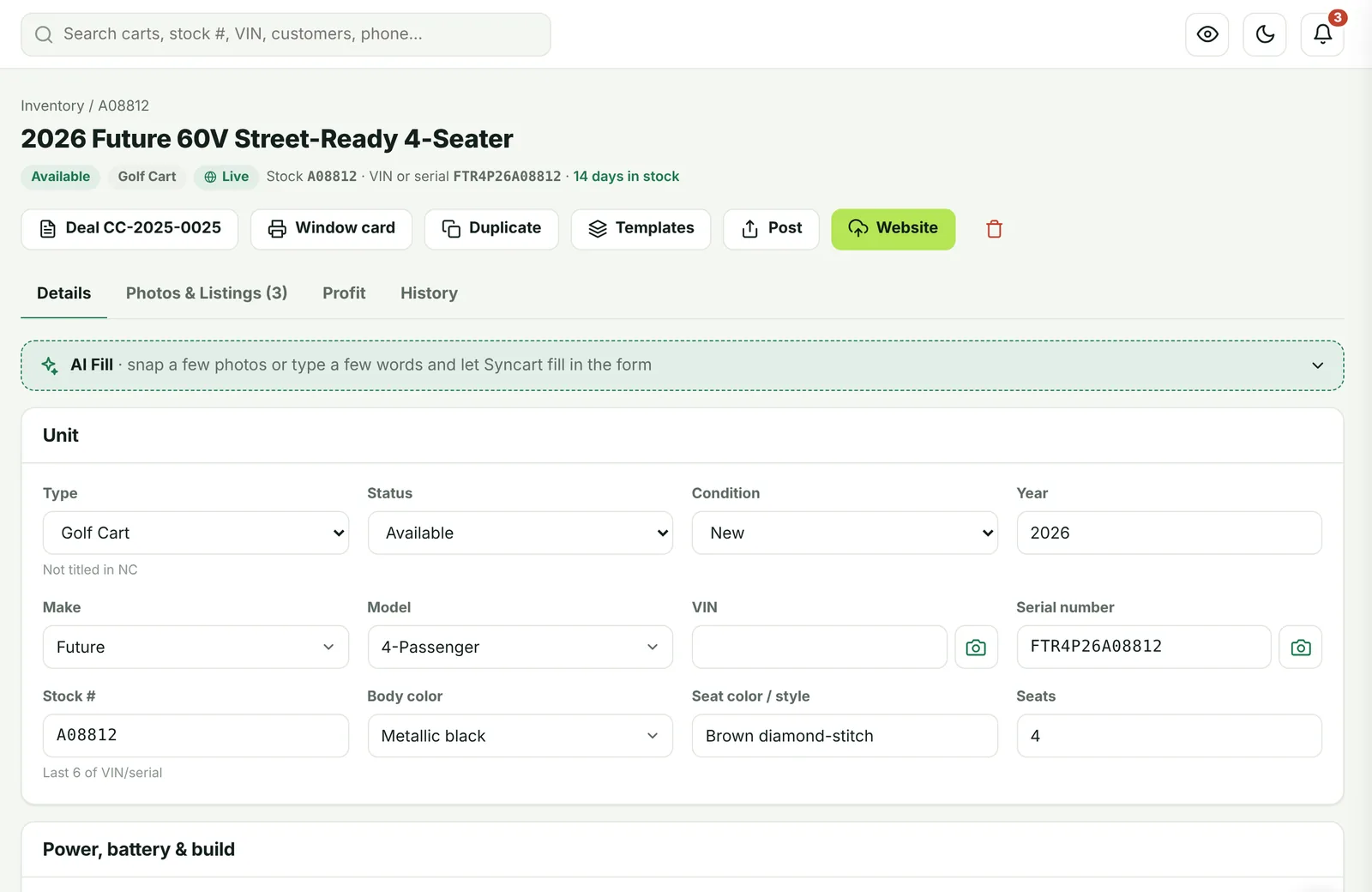Print the Window card
Image resolution: width=1372 pixels, height=892 pixels.
tap(331, 229)
